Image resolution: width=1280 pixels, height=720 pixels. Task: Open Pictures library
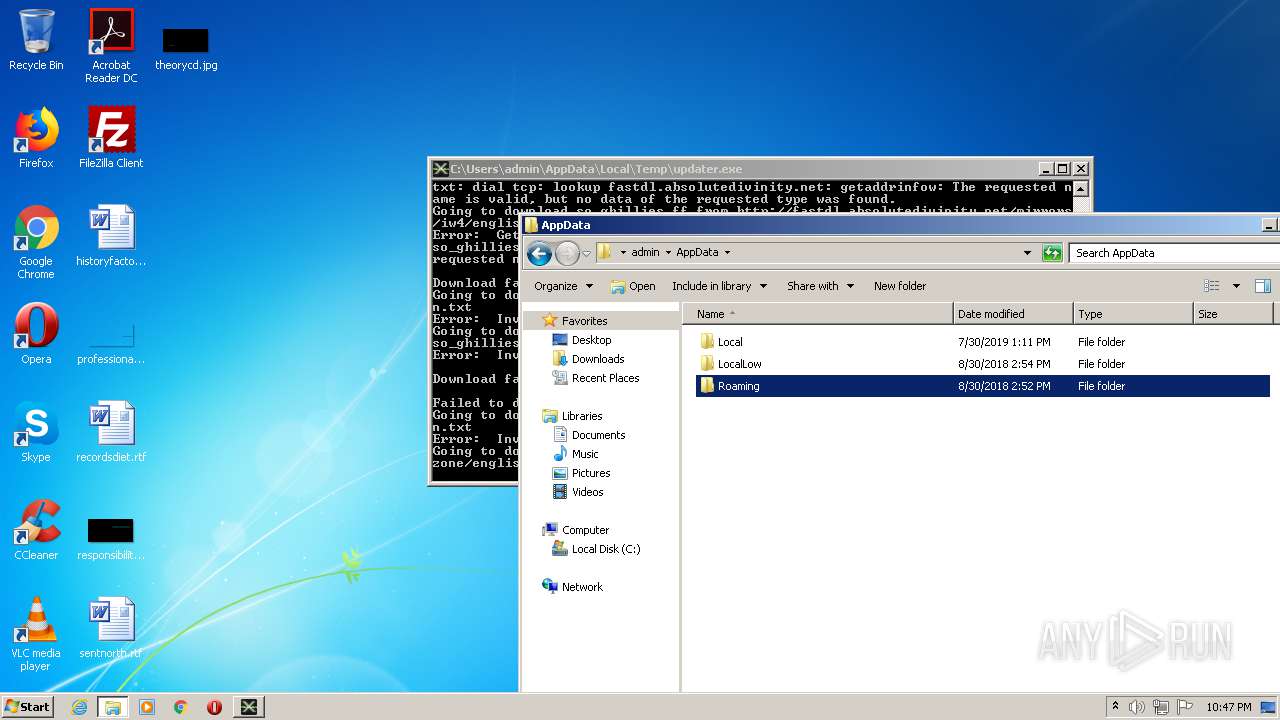click(x=591, y=473)
